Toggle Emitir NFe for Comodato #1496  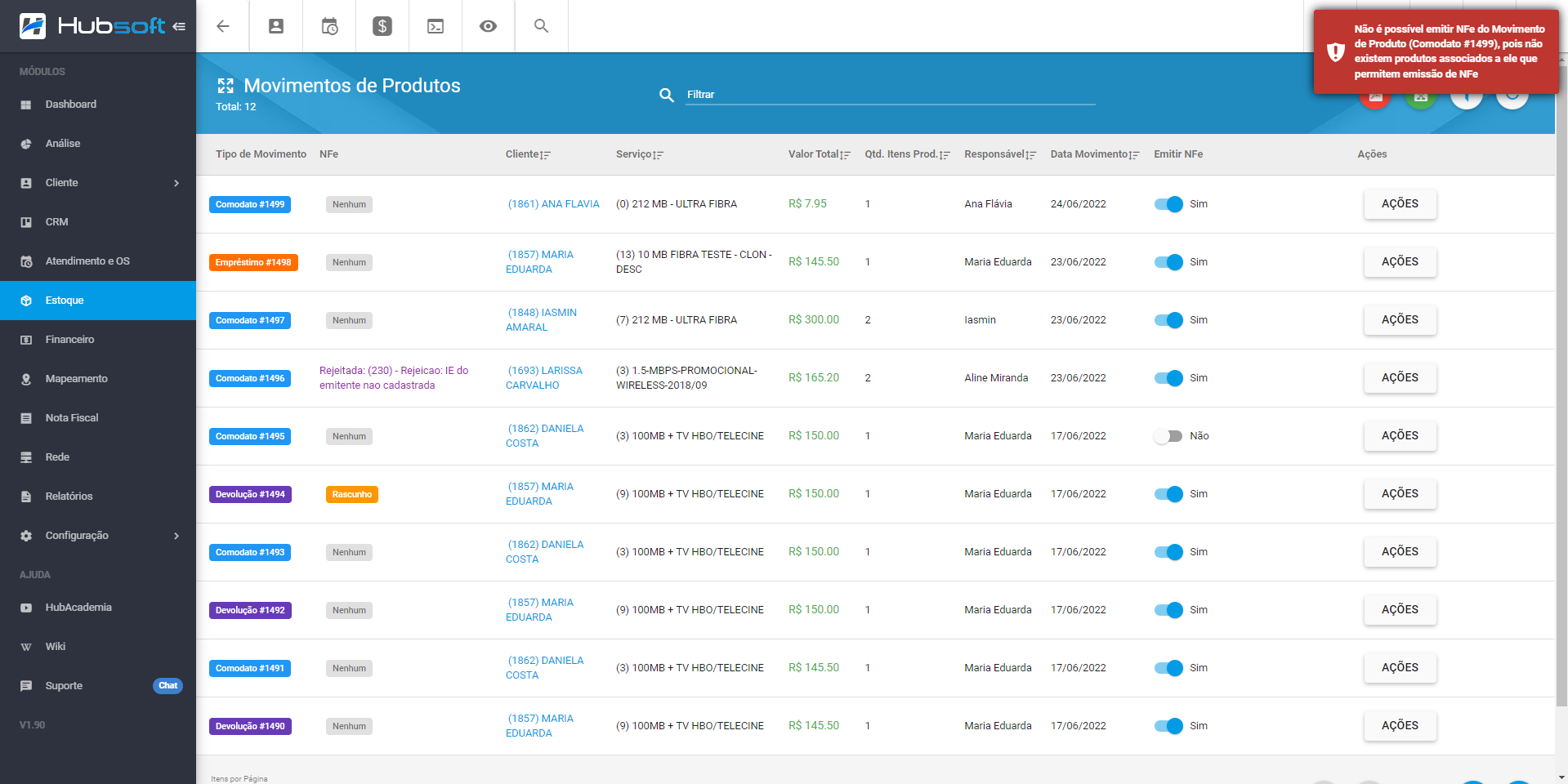pos(1168,378)
